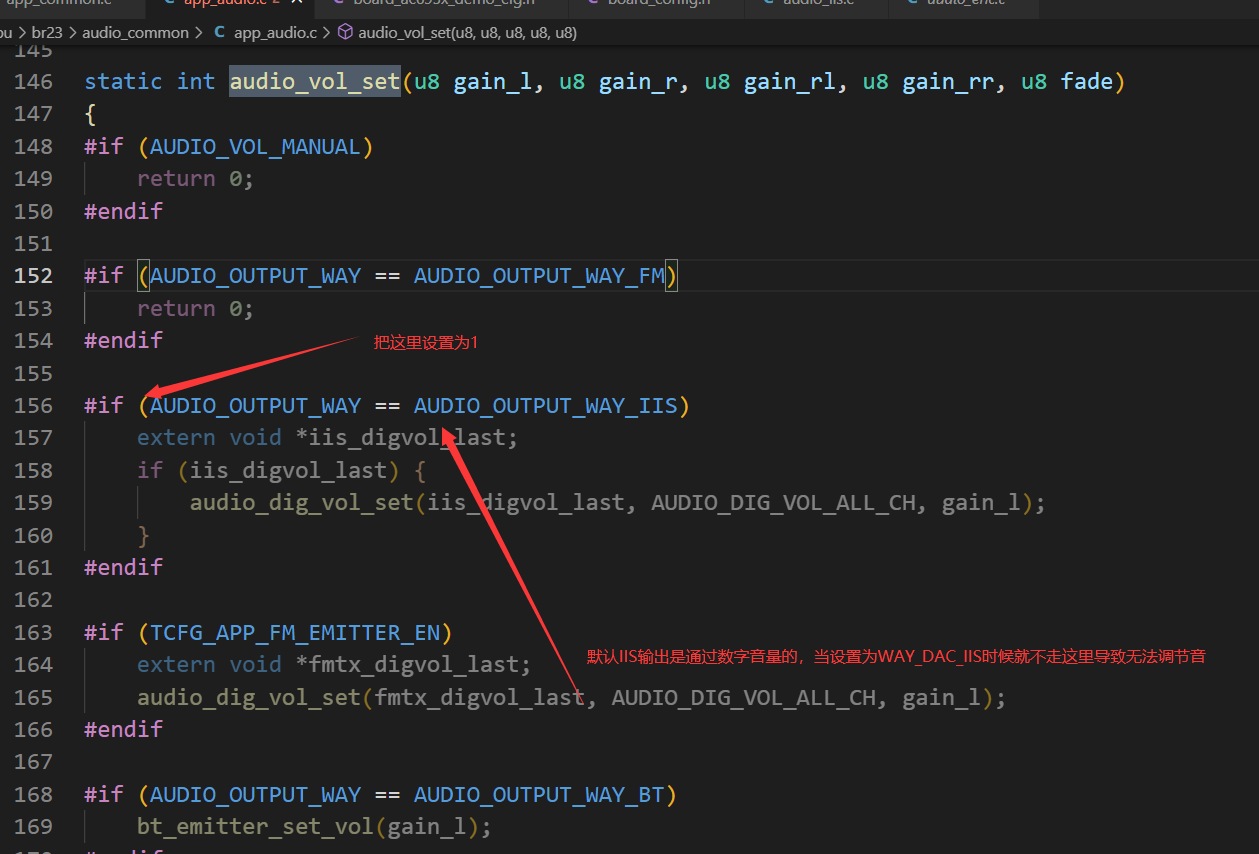The image size is (1259, 854).
Task: Click the AUDIO_OUTPUT_WAY_FM constant
Action: [x=539, y=276]
